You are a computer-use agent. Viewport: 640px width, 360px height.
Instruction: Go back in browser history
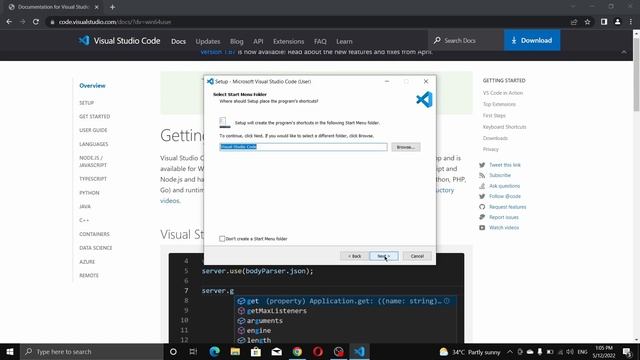pyautogui.click(x=9, y=22)
